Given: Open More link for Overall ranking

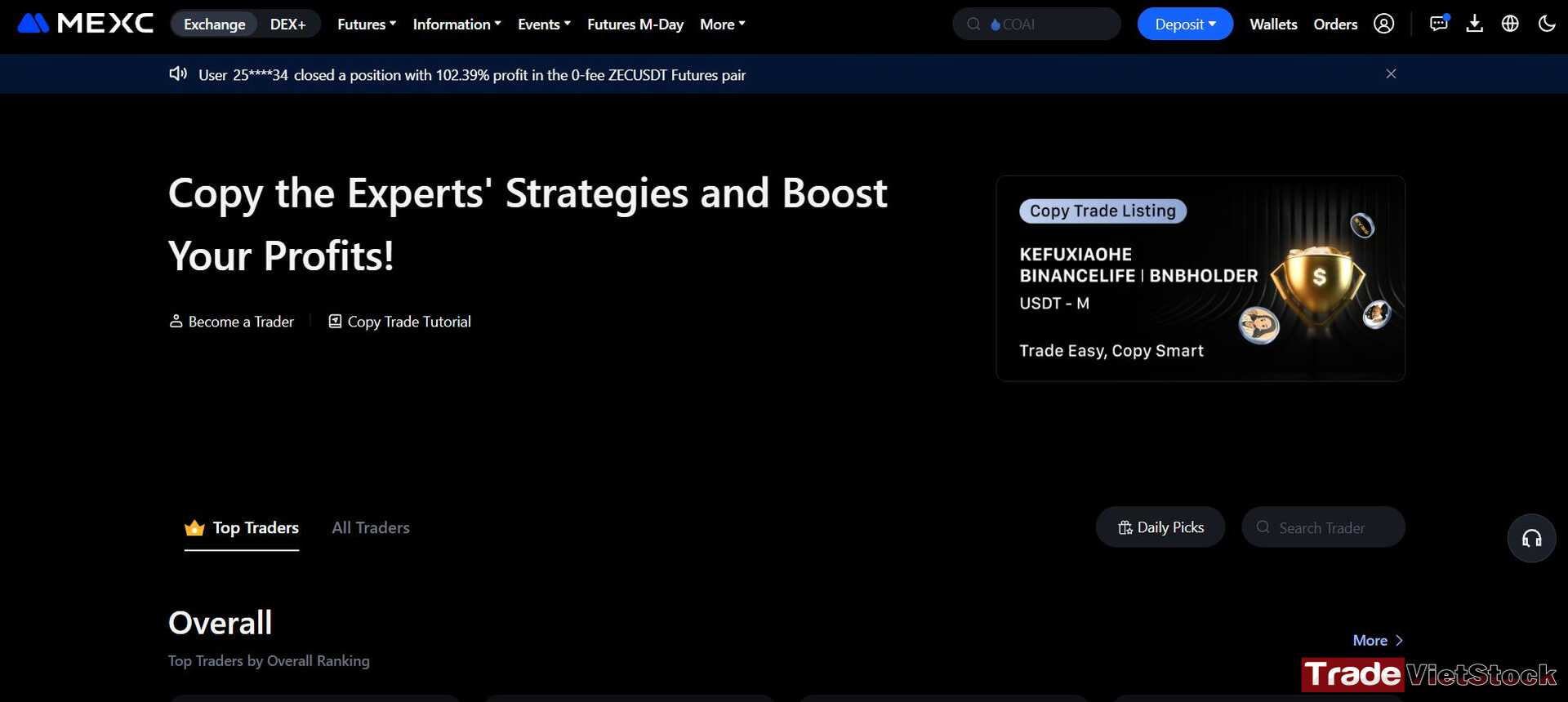Looking at the screenshot, I should point(1378,641).
